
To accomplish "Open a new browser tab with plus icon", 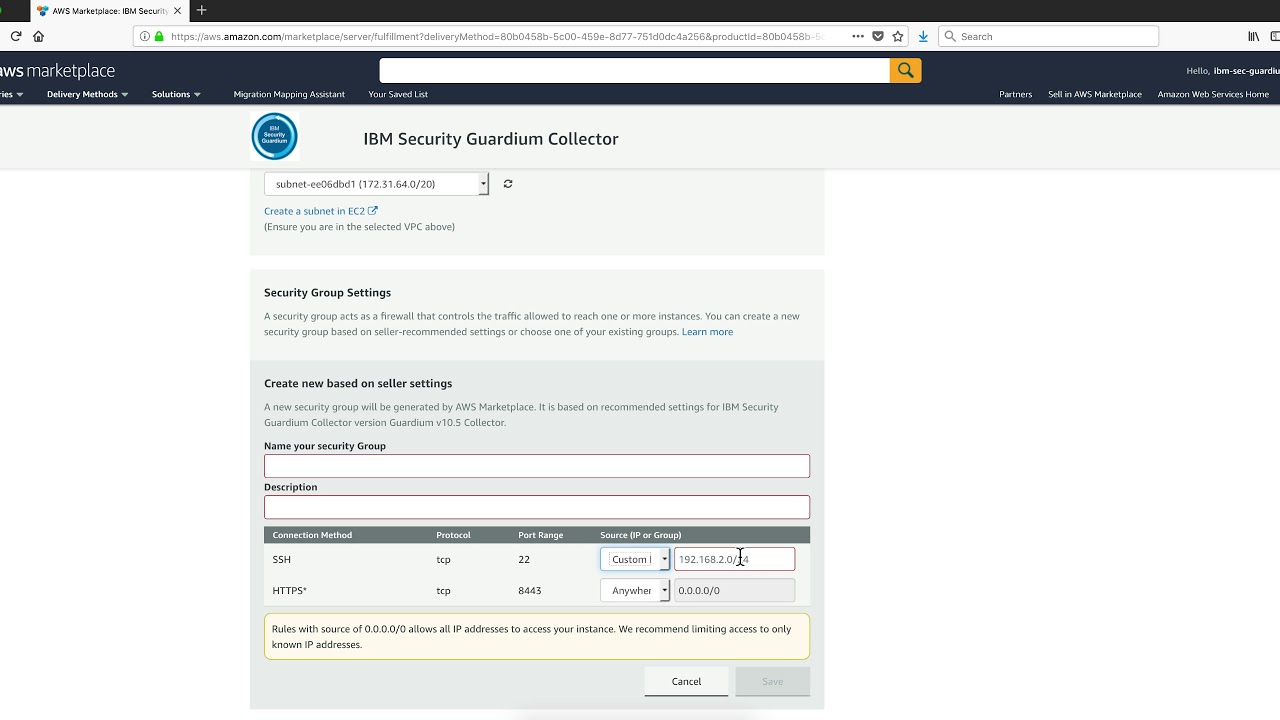I will click(201, 10).
